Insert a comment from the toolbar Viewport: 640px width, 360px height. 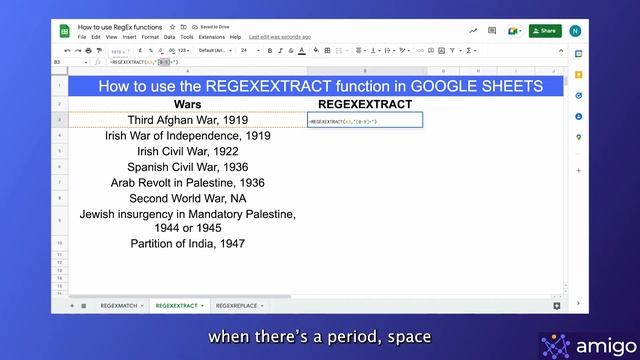tap(431, 51)
